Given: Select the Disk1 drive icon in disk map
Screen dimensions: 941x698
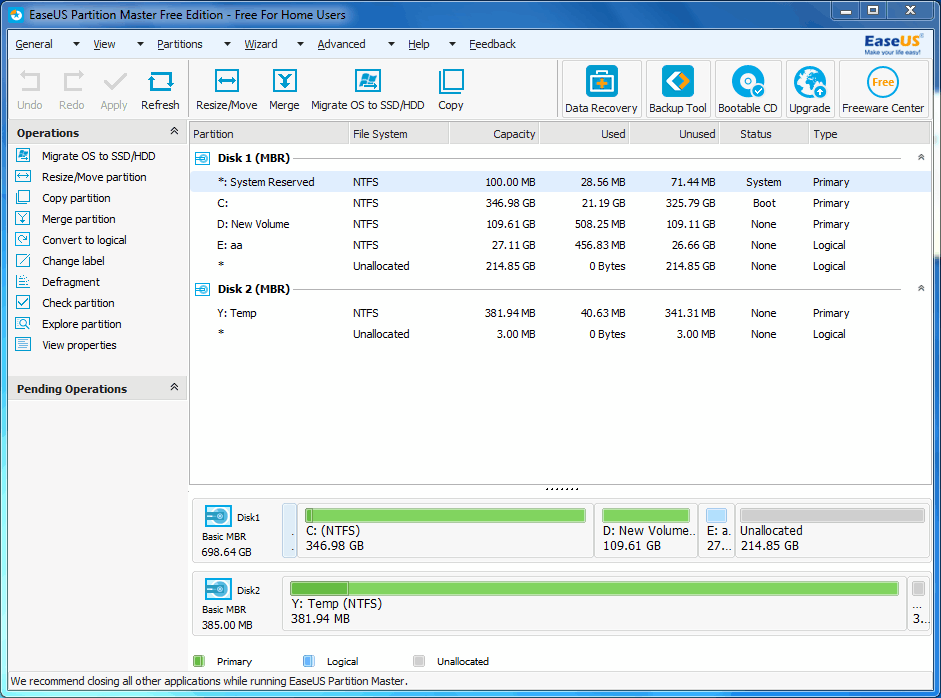Looking at the screenshot, I should point(218,516).
